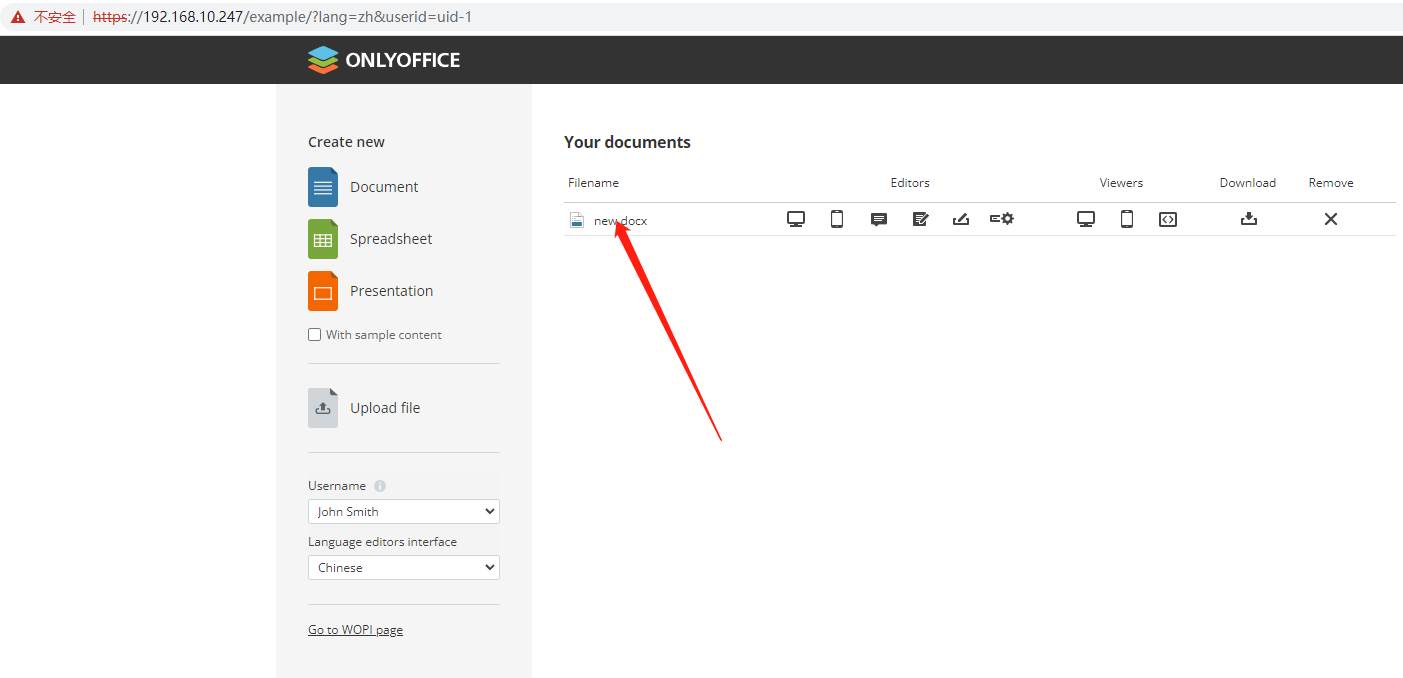Open the Username dropdown John Smith
1403x678 pixels.
404,511
